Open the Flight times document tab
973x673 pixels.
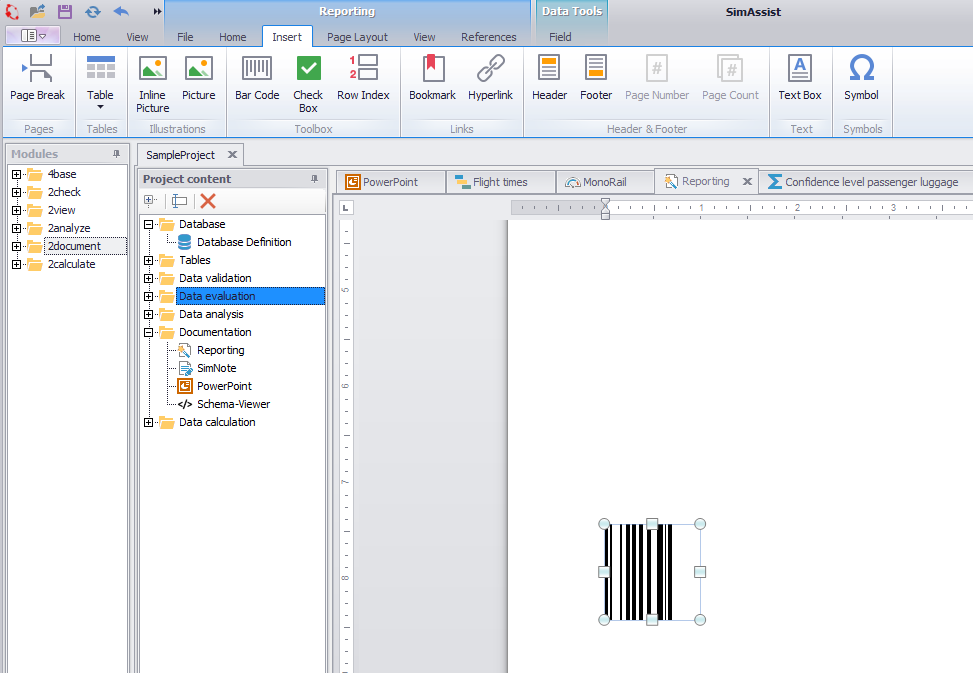pyautogui.click(x=498, y=181)
